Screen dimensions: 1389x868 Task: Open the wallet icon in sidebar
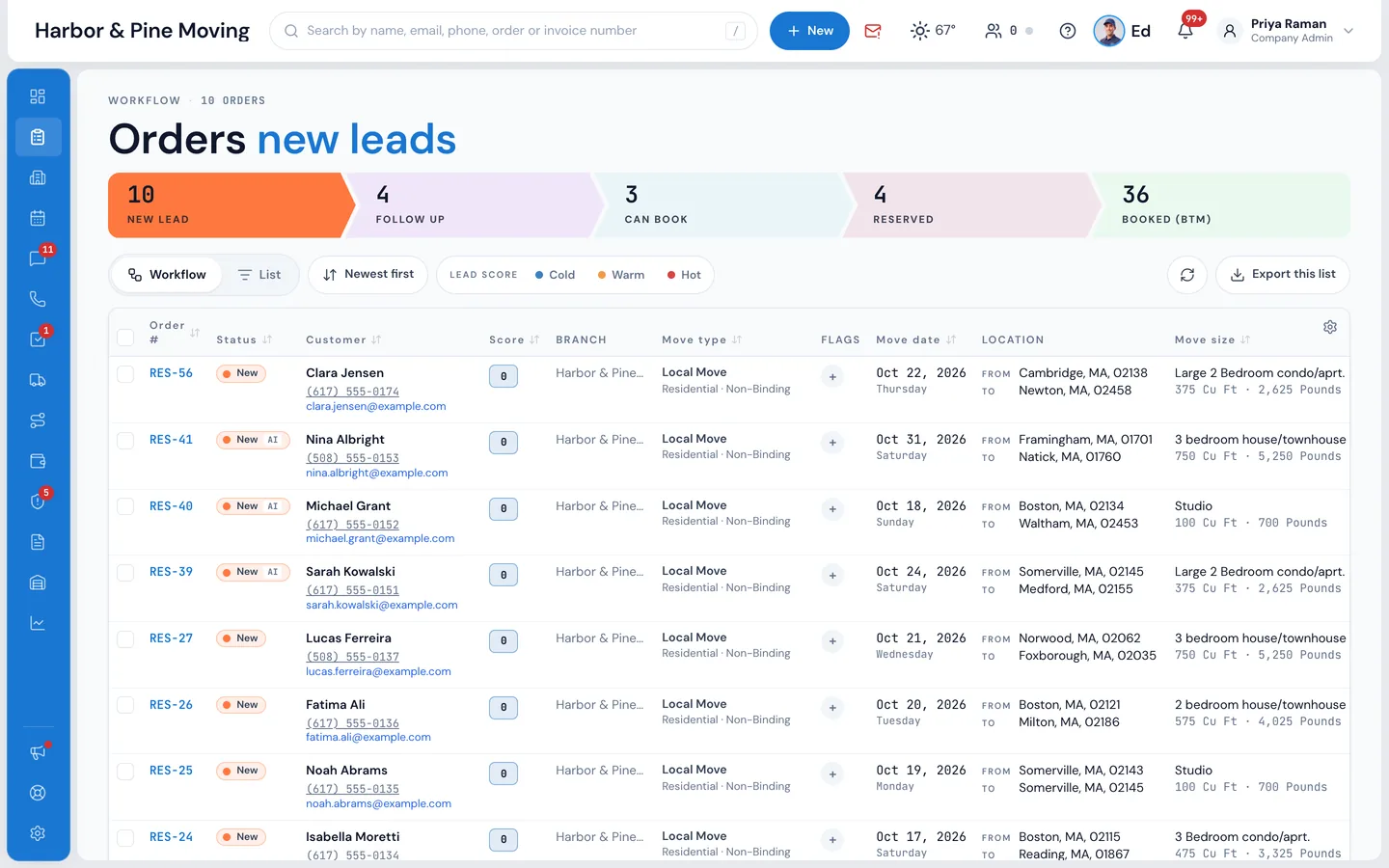pos(38,461)
